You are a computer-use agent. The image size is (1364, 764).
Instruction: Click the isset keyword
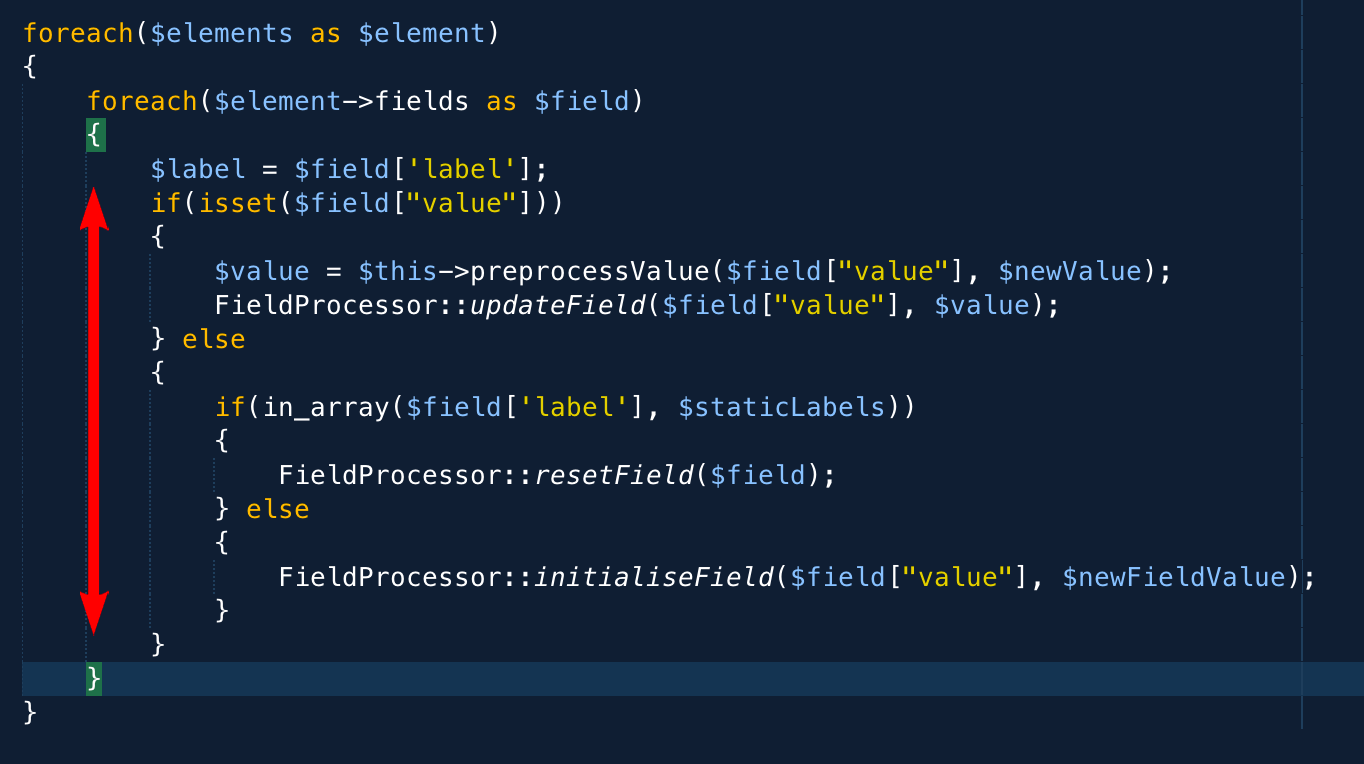tap(238, 203)
